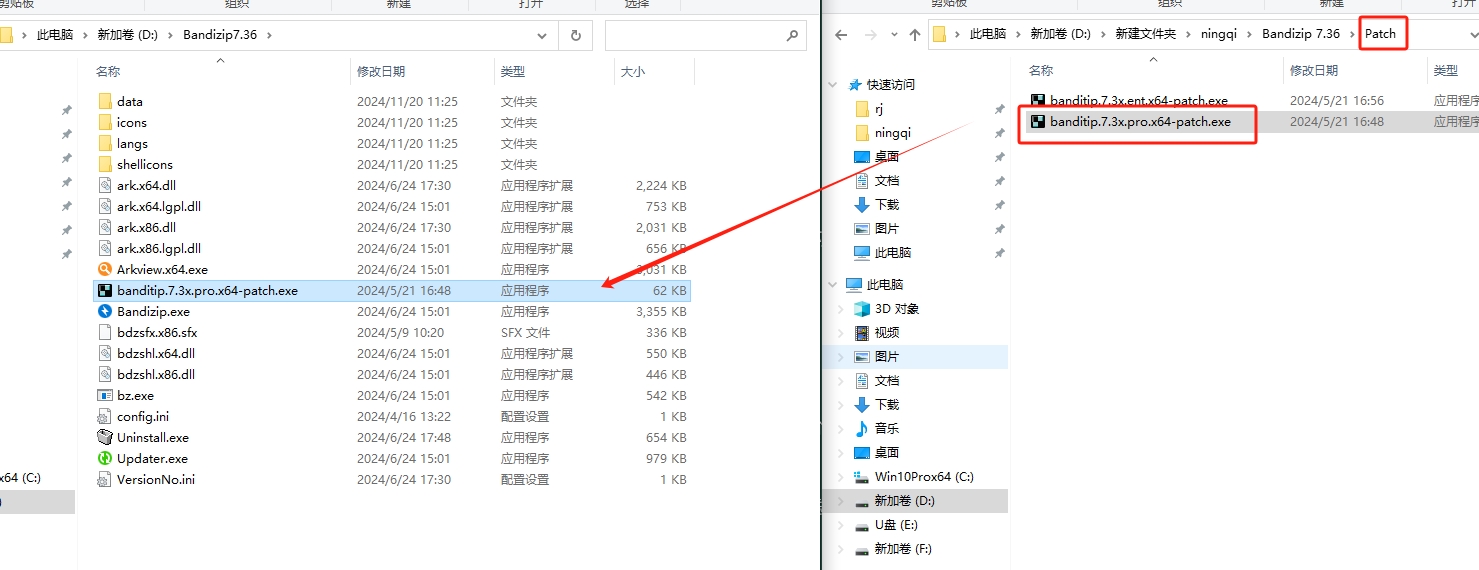Collapse the 快速访问 tree node
Viewport: 1479px width, 570px height.
coord(833,85)
